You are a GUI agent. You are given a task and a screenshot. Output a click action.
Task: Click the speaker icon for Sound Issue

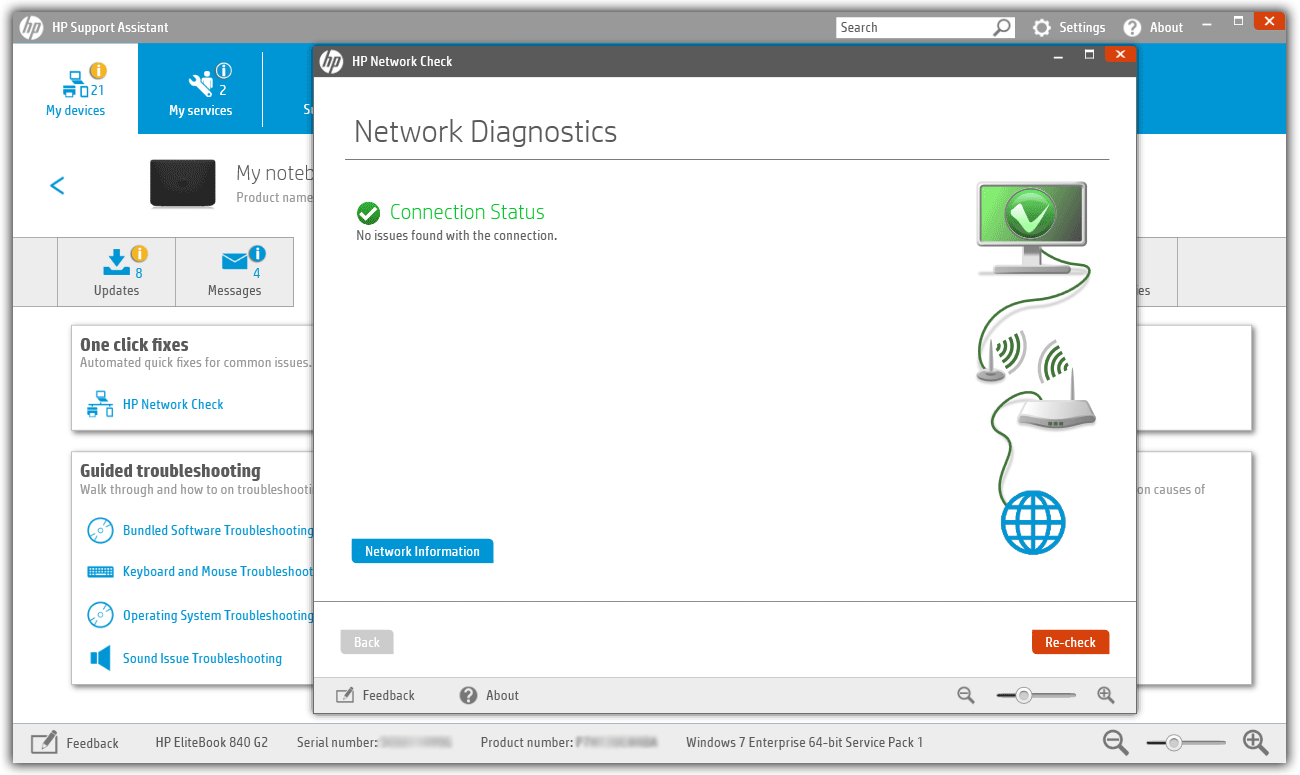tap(100, 658)
